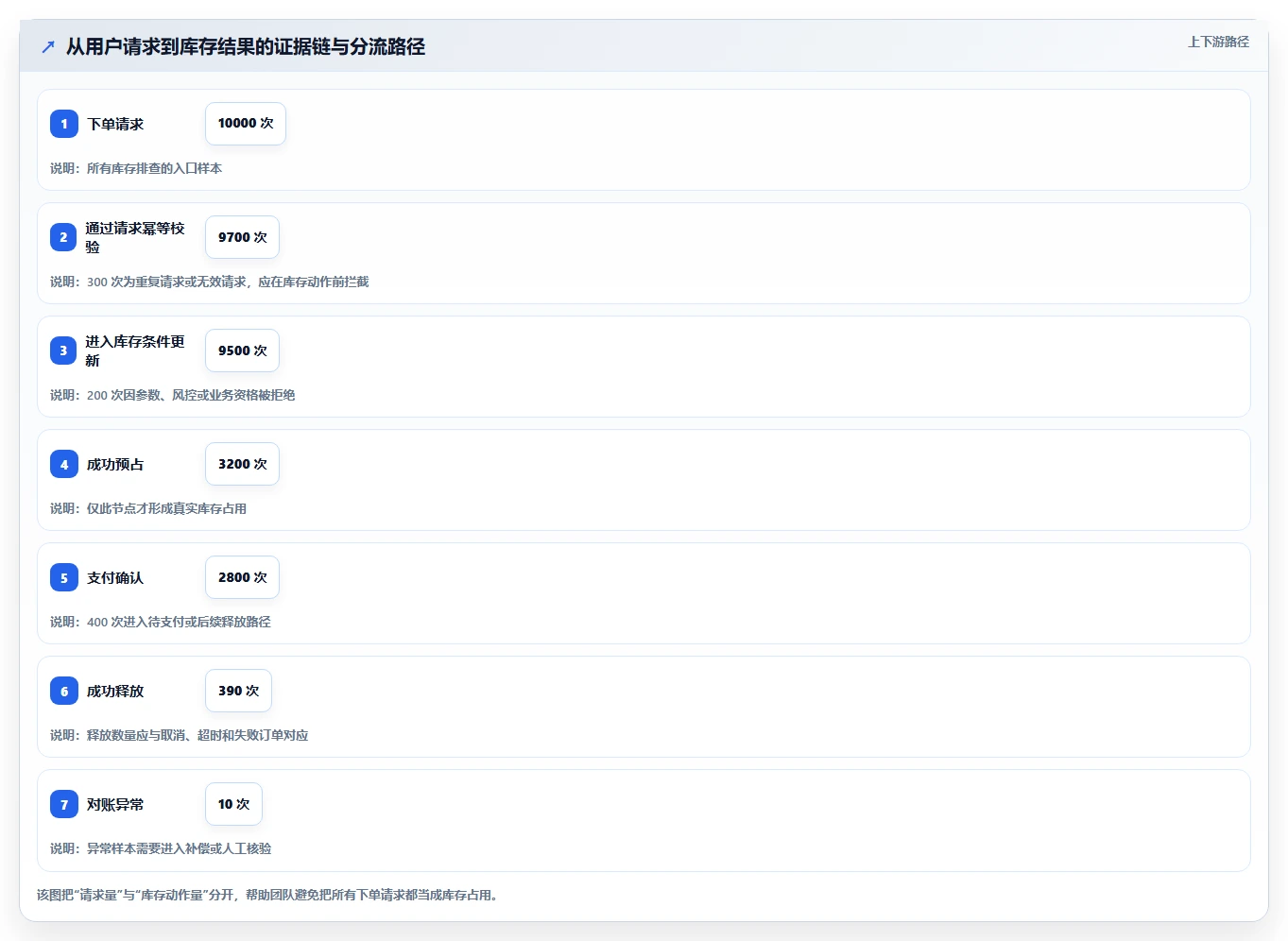This screenshot has width=1288, height=941.
Task: Click the note 异常样本需要进入补偿或人工核验
Action: [x=161, y=848]
